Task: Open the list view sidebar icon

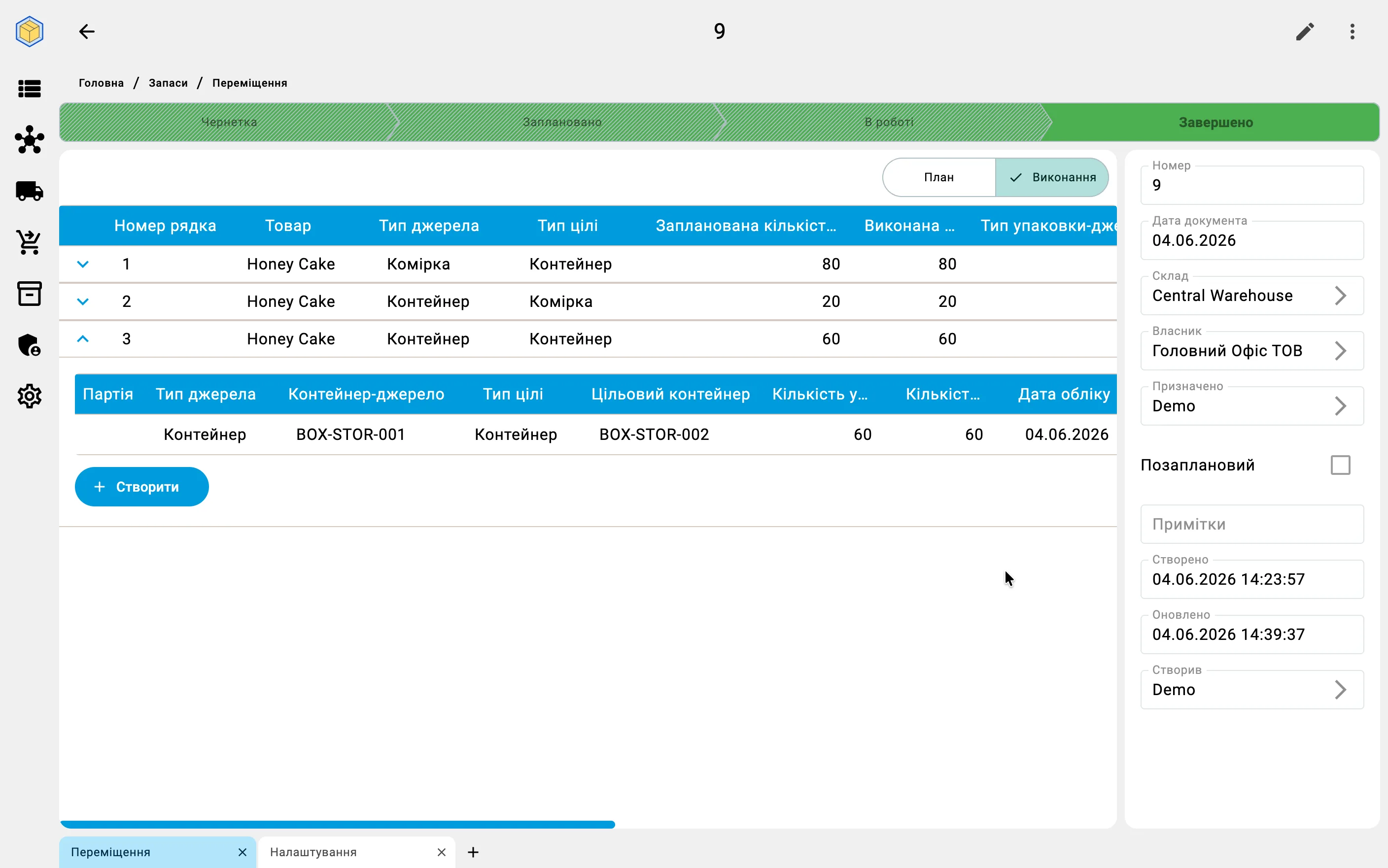Action: click(29, 89)
